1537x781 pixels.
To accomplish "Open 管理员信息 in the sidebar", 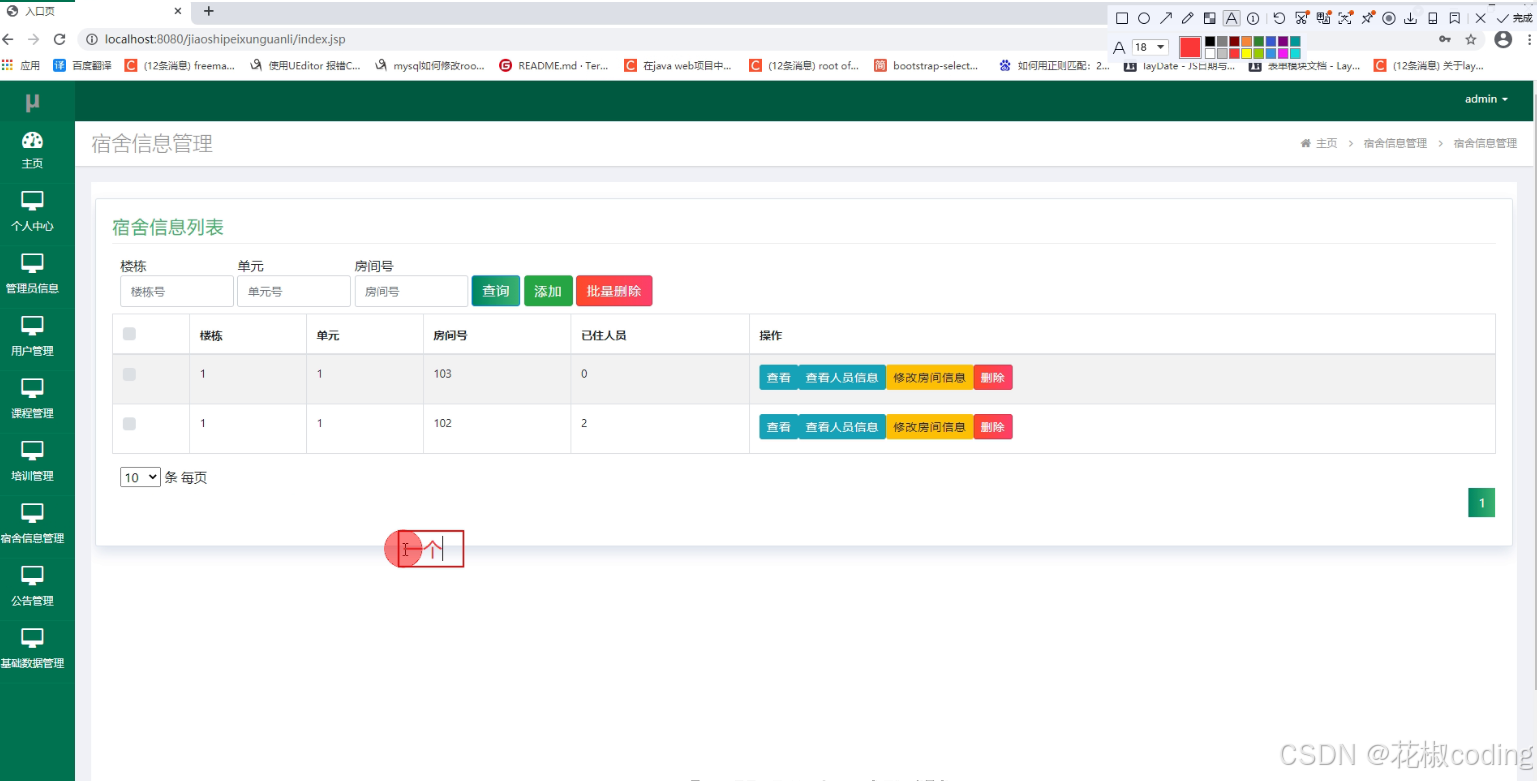I will [32, 275].
